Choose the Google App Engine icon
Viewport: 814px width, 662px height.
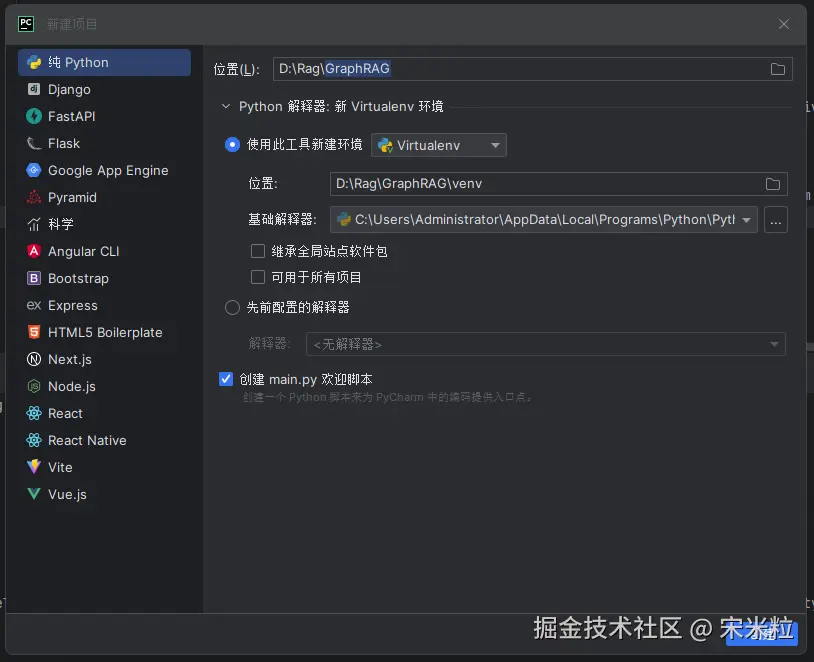pos(34,170)
